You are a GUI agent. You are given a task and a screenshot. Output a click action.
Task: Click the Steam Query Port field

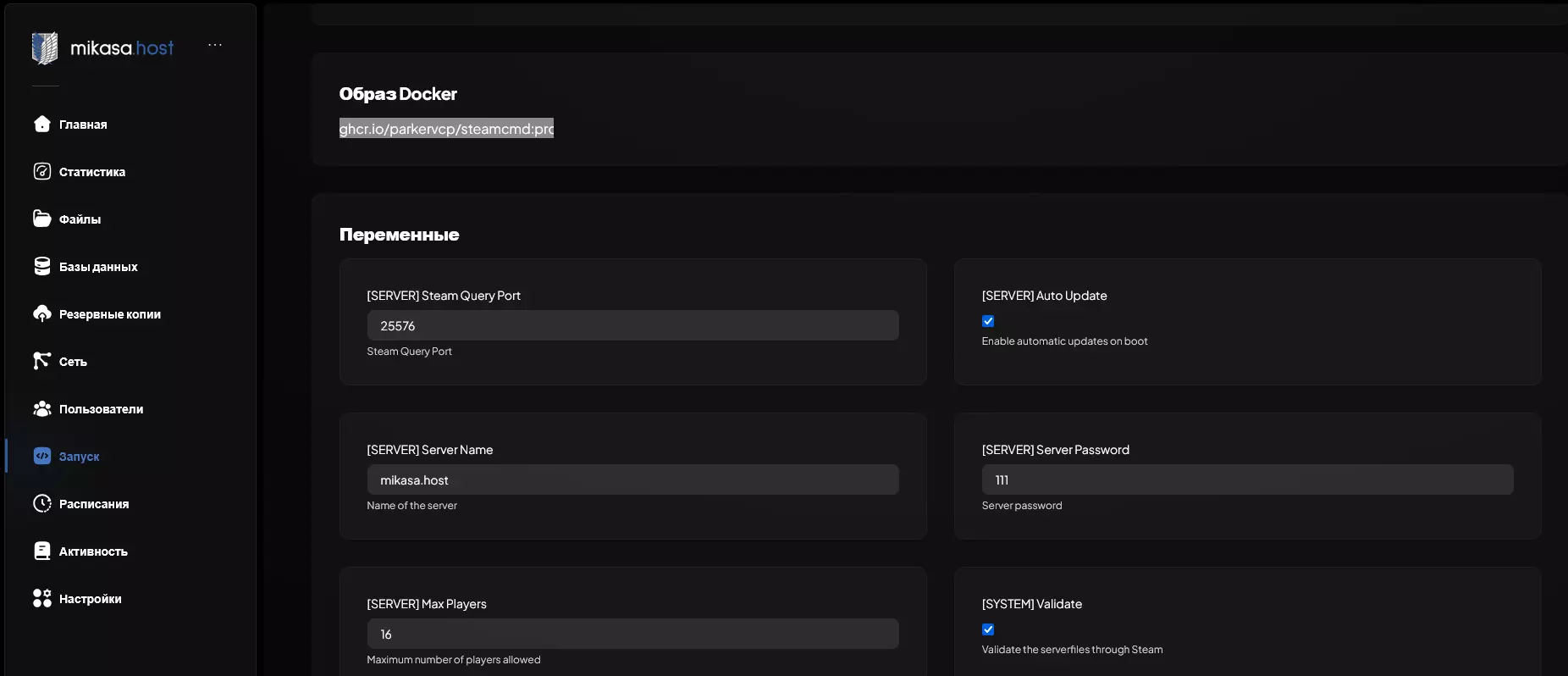632,326
